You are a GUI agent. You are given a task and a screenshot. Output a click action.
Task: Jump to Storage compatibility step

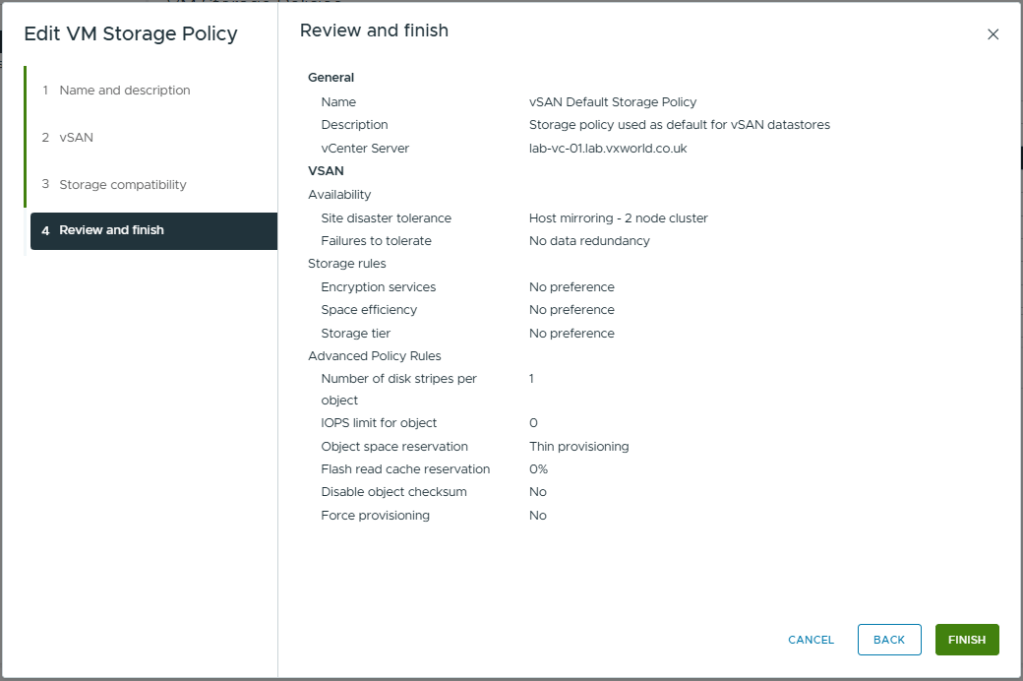122,185
